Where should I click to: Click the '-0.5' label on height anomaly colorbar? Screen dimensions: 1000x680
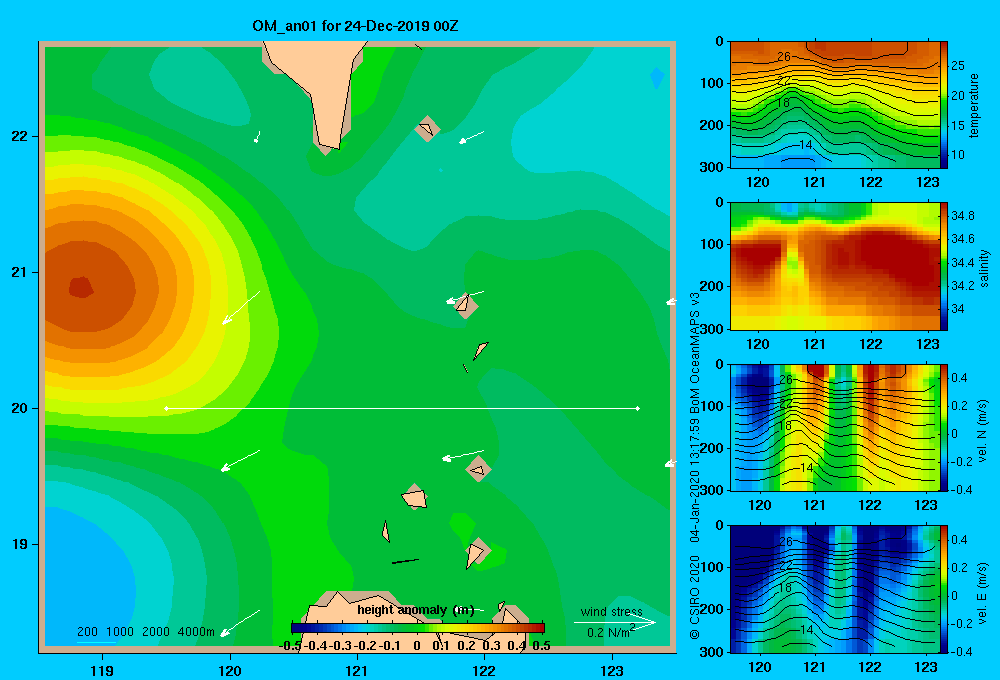291,646
